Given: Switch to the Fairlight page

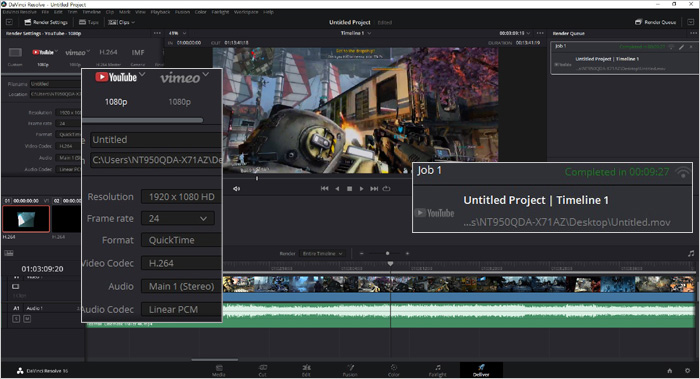Looking at the screenshot, I should pyautogui.click(x=438, y=370).
